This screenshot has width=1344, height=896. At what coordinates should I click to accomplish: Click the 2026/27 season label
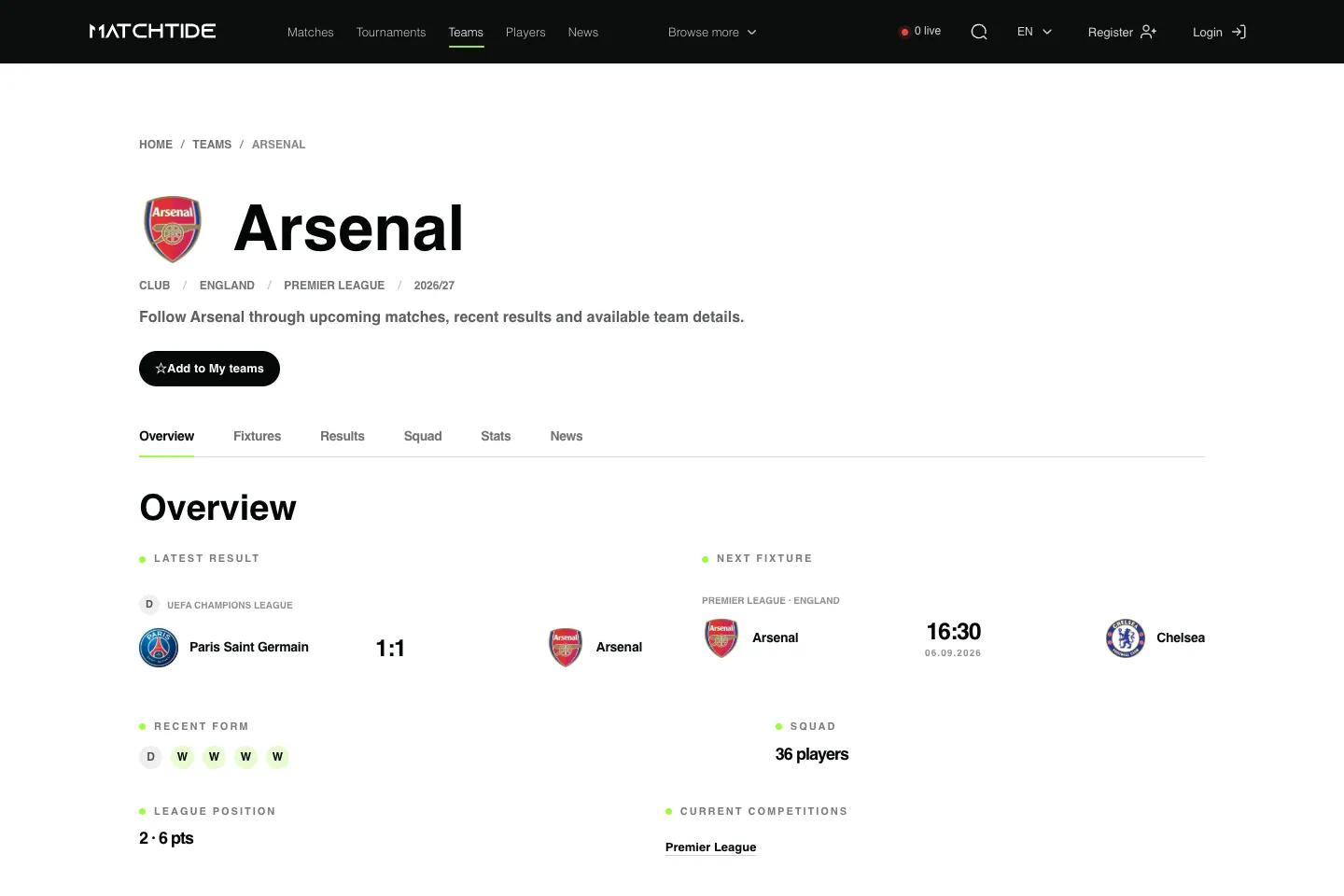434,286
